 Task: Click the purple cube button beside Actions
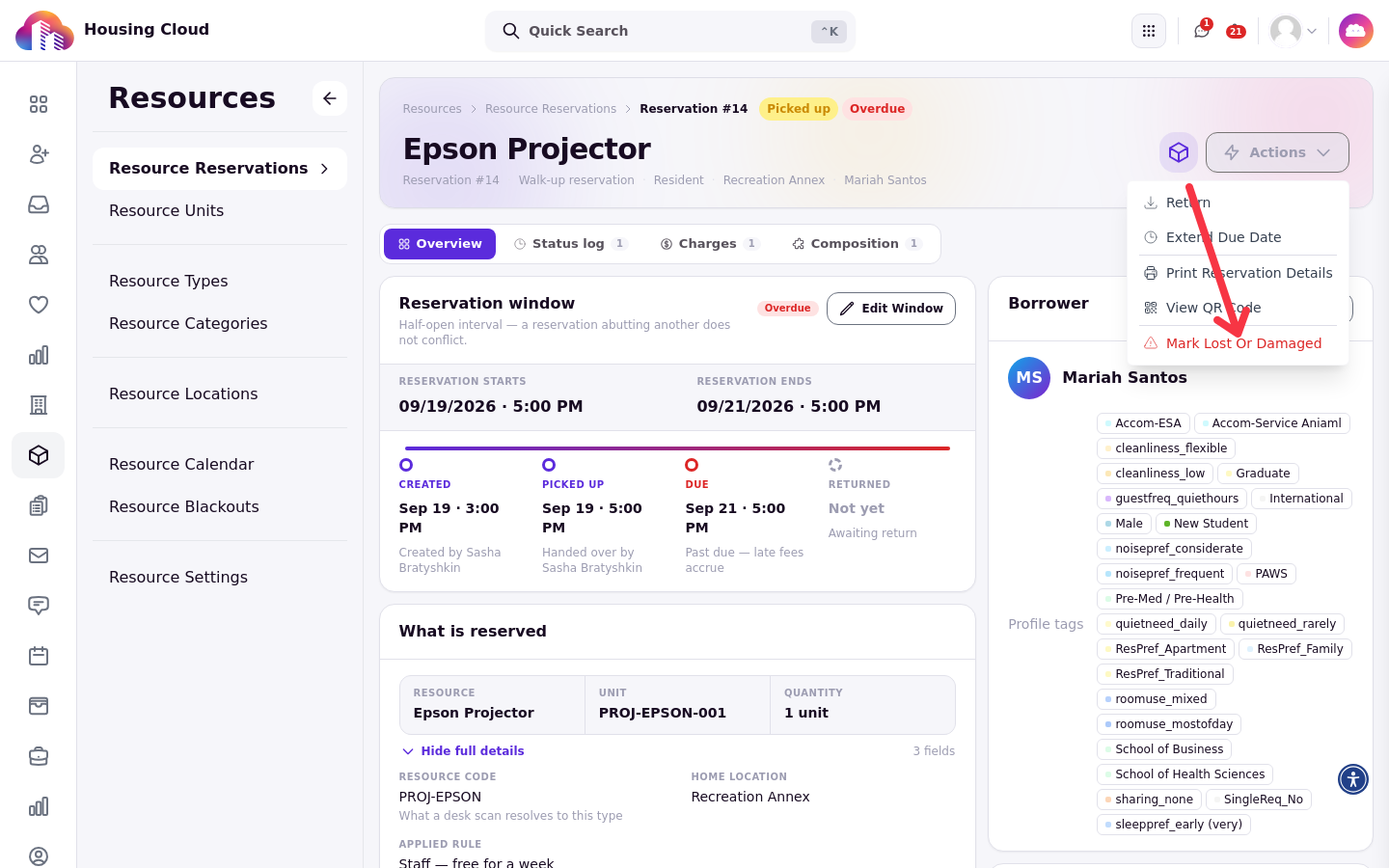(x=1179, y=152)
